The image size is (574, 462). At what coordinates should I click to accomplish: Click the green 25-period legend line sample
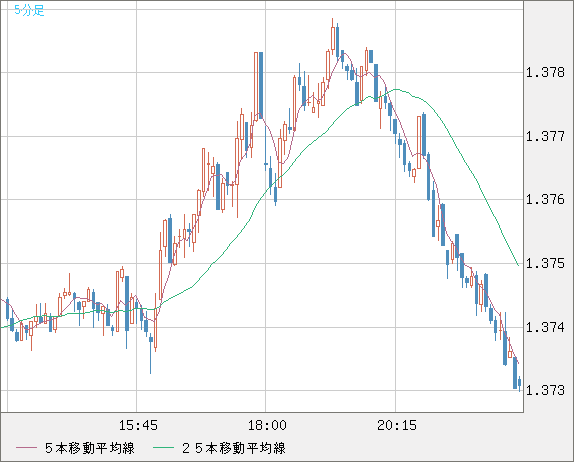pos(163,448)
